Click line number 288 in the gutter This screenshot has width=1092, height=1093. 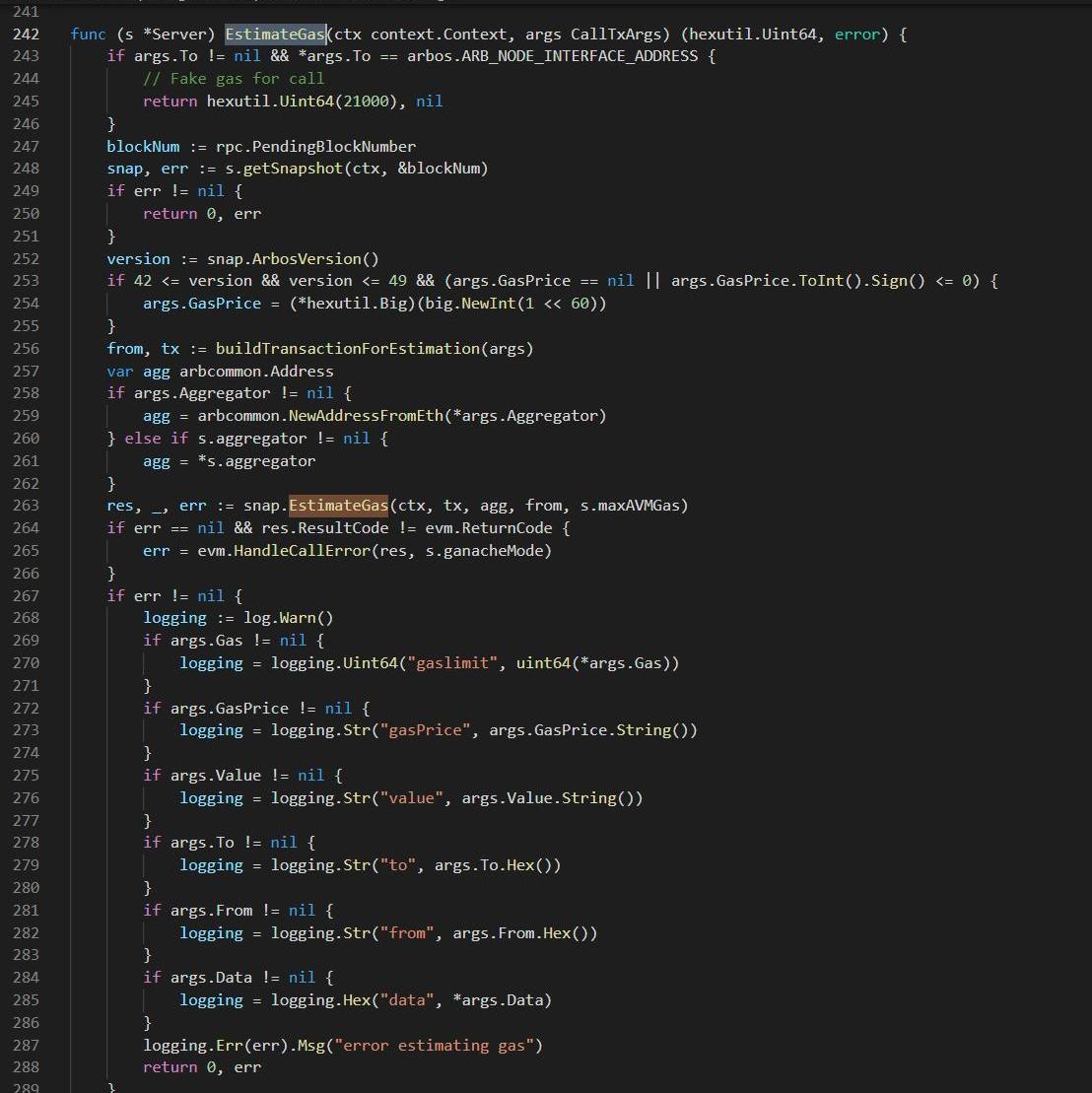(26, 1067)
